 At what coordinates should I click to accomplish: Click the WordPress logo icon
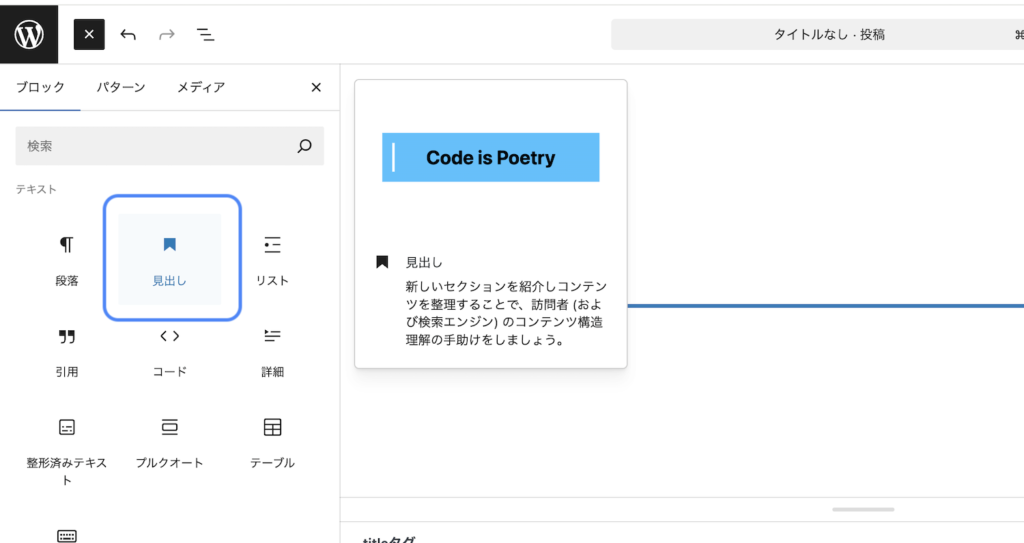[x=29, y=35]
